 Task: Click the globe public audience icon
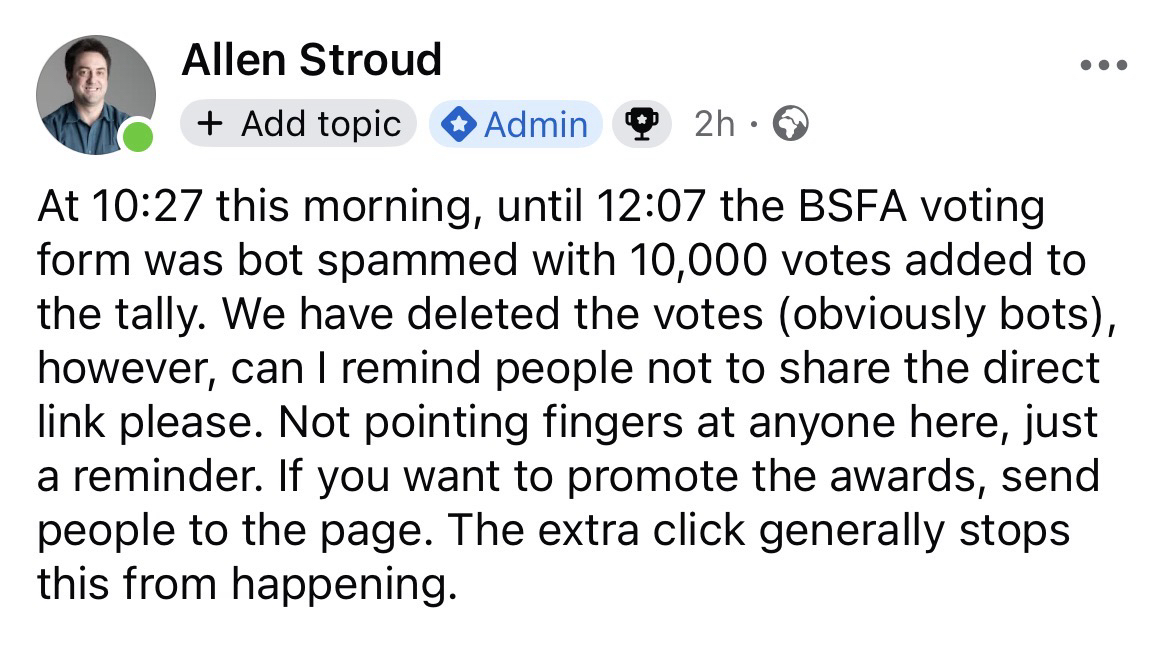pos(790,124)
